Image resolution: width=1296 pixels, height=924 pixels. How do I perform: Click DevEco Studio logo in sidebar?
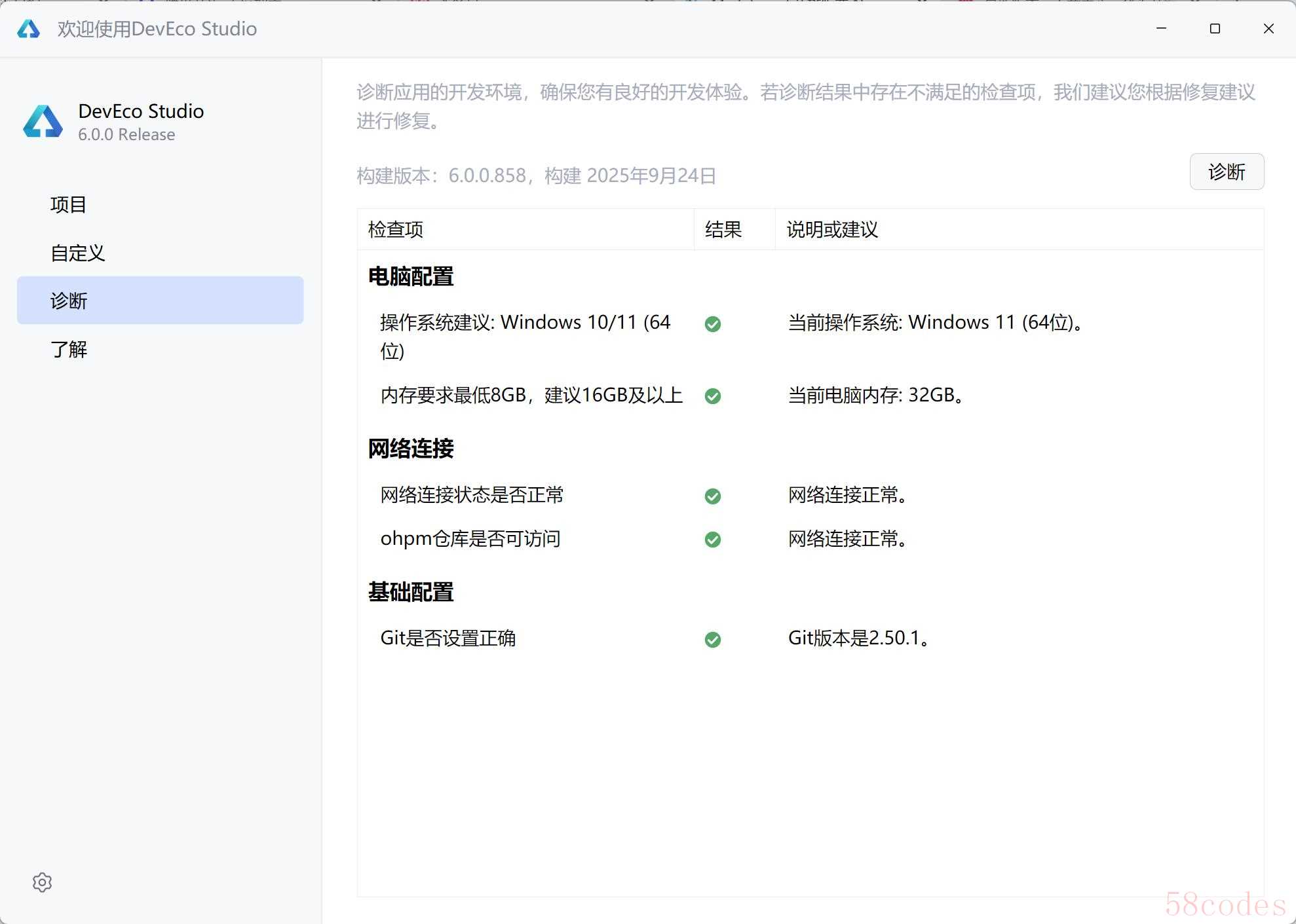point(43,122)
